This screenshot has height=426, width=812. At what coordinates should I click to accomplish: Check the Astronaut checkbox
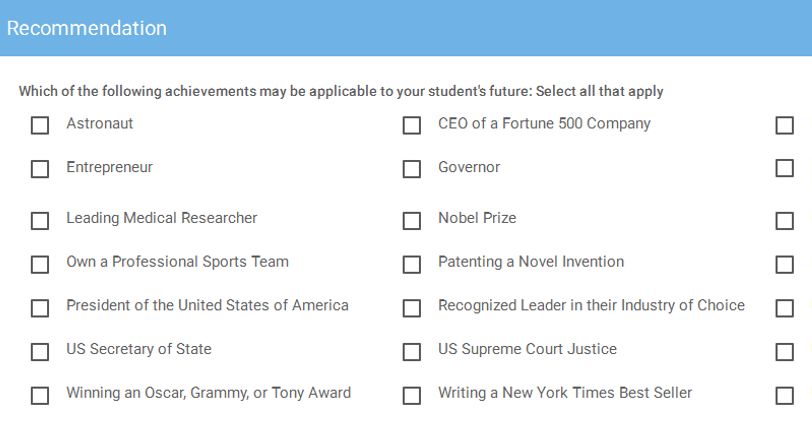point(40,126)
